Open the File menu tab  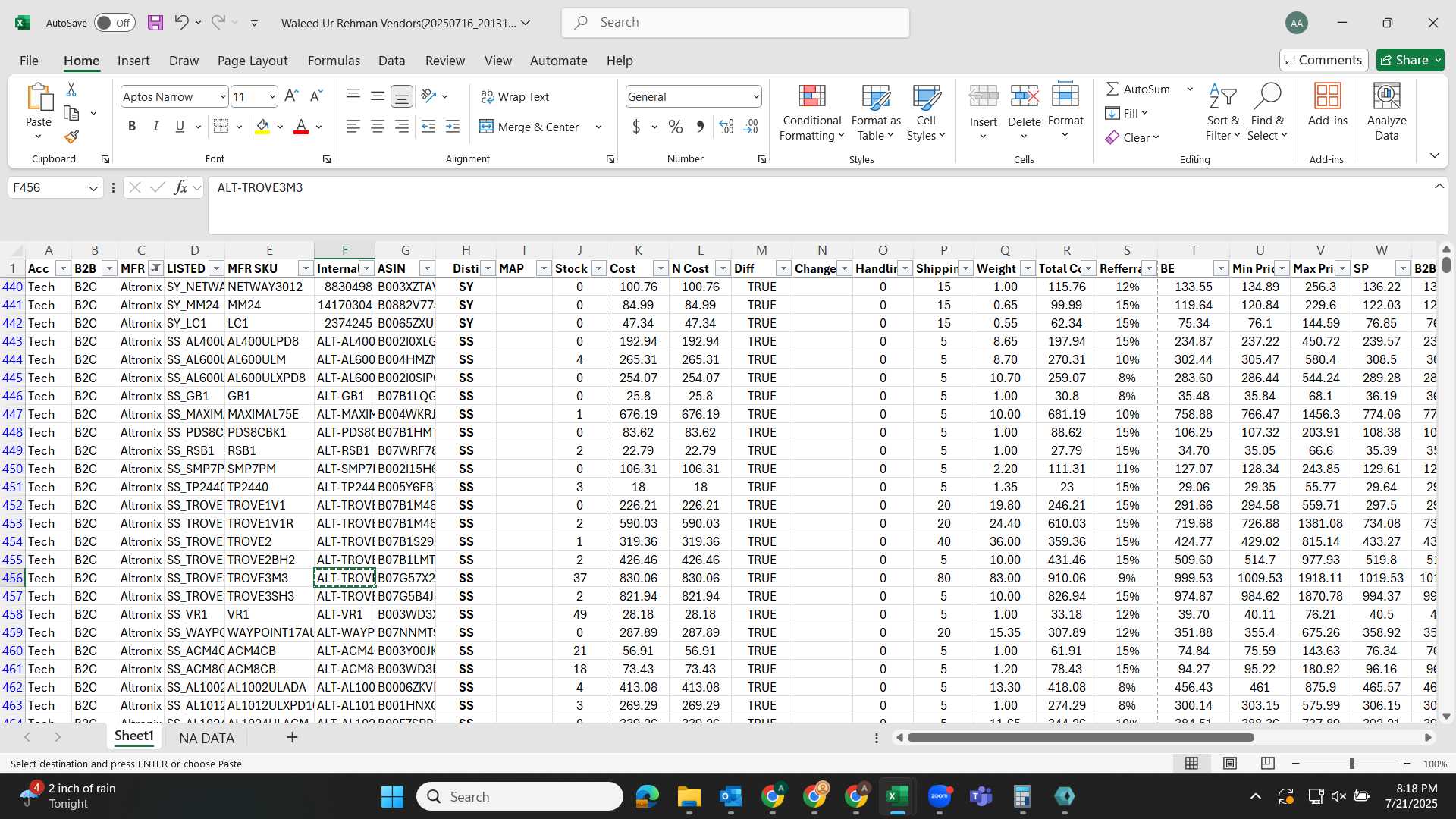tap(29, 61)
